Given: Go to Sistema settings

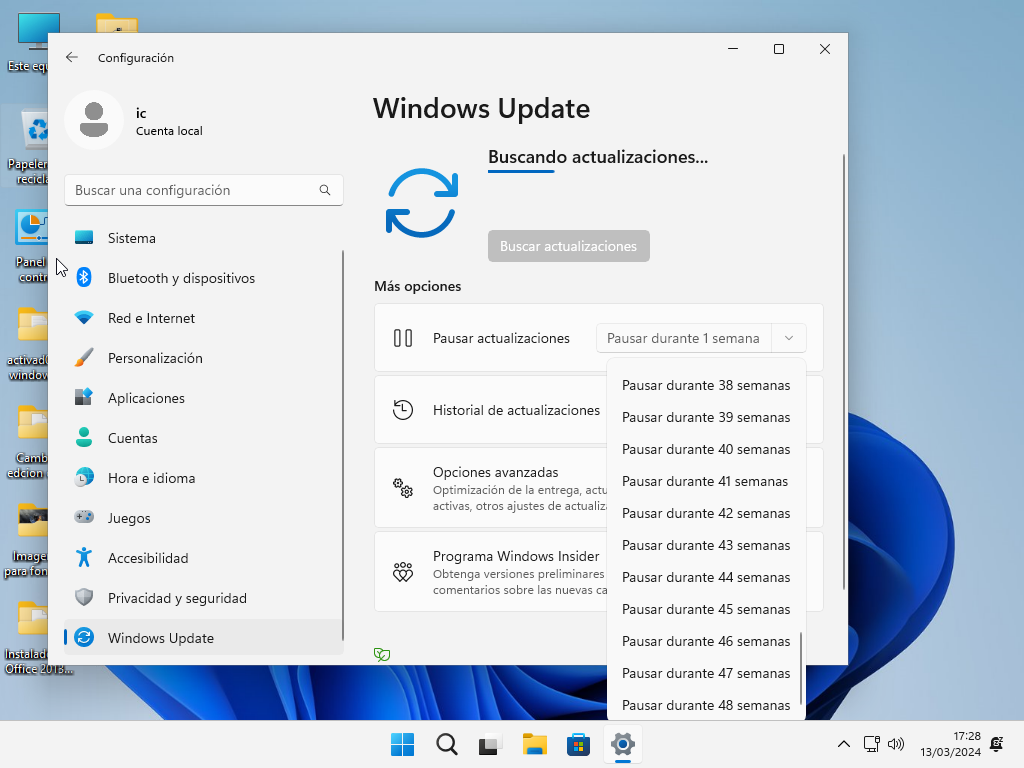Looking at the screenshot, I should pos(202,238).
